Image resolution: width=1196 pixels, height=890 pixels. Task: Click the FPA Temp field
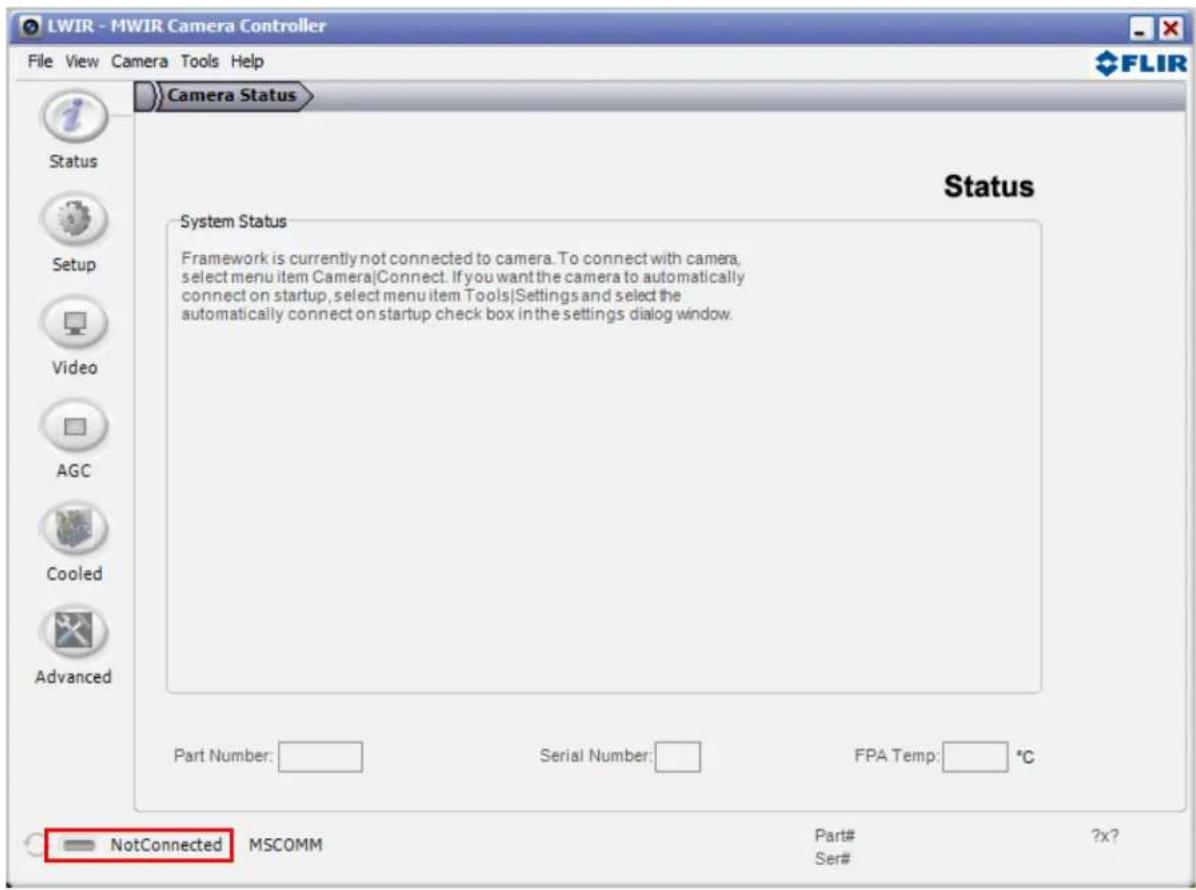[975, 757]
